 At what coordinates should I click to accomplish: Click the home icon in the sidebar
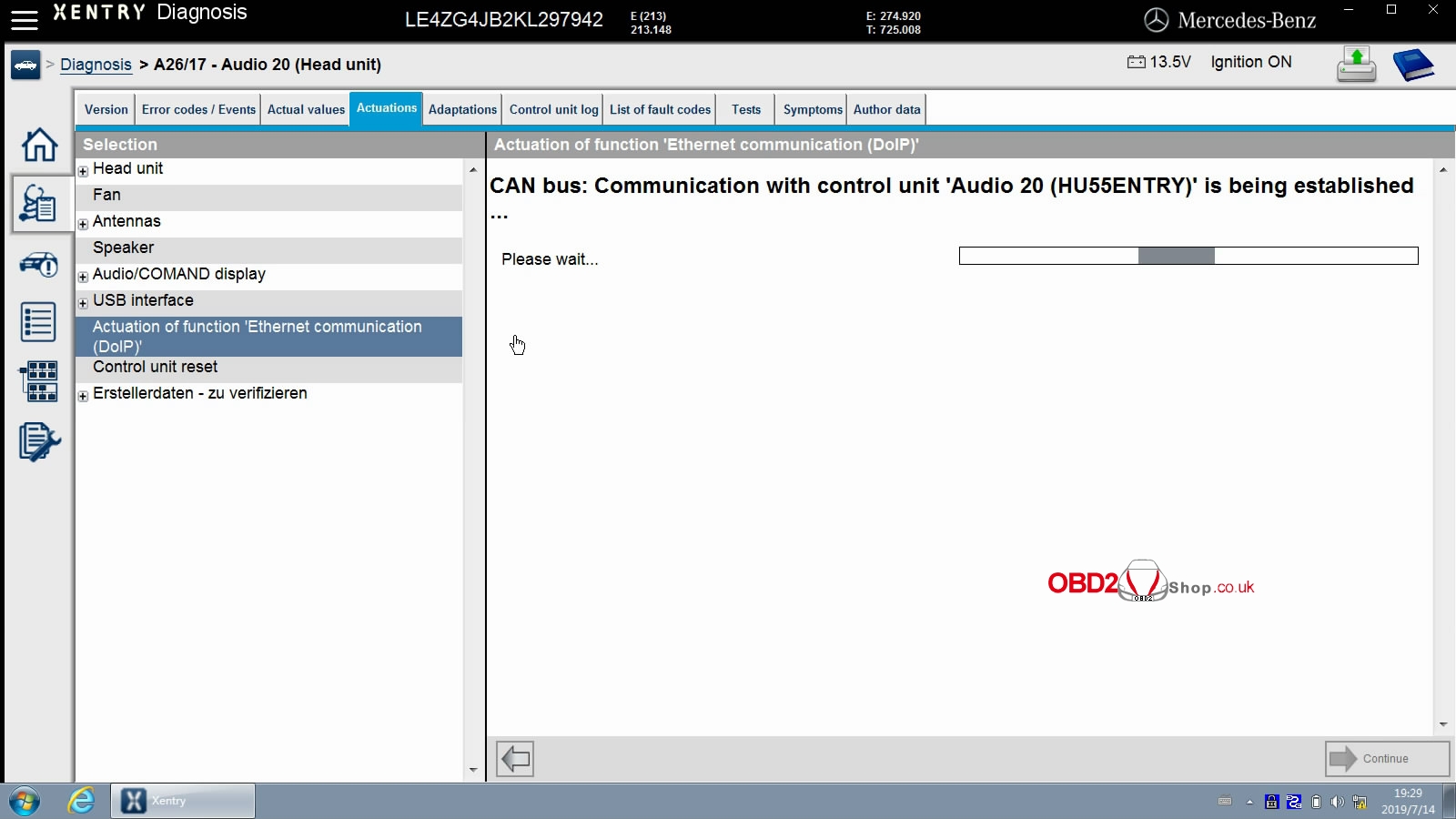point(39,145)
